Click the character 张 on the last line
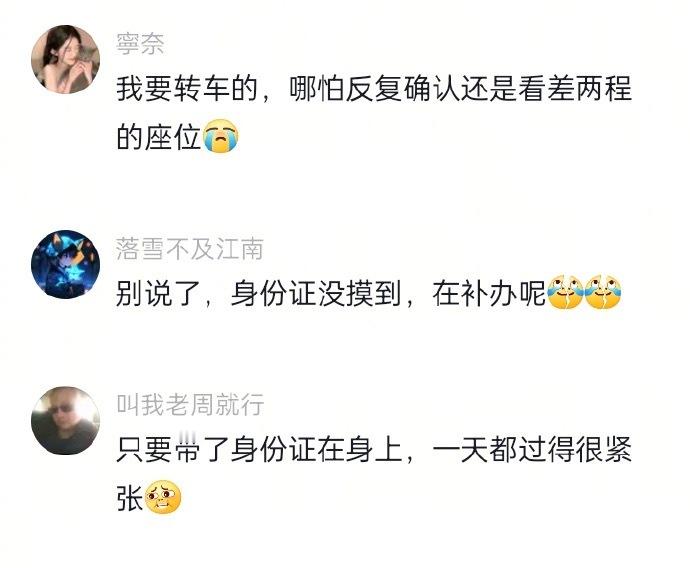This screenshot has width=690, height=568. [130, 498]
